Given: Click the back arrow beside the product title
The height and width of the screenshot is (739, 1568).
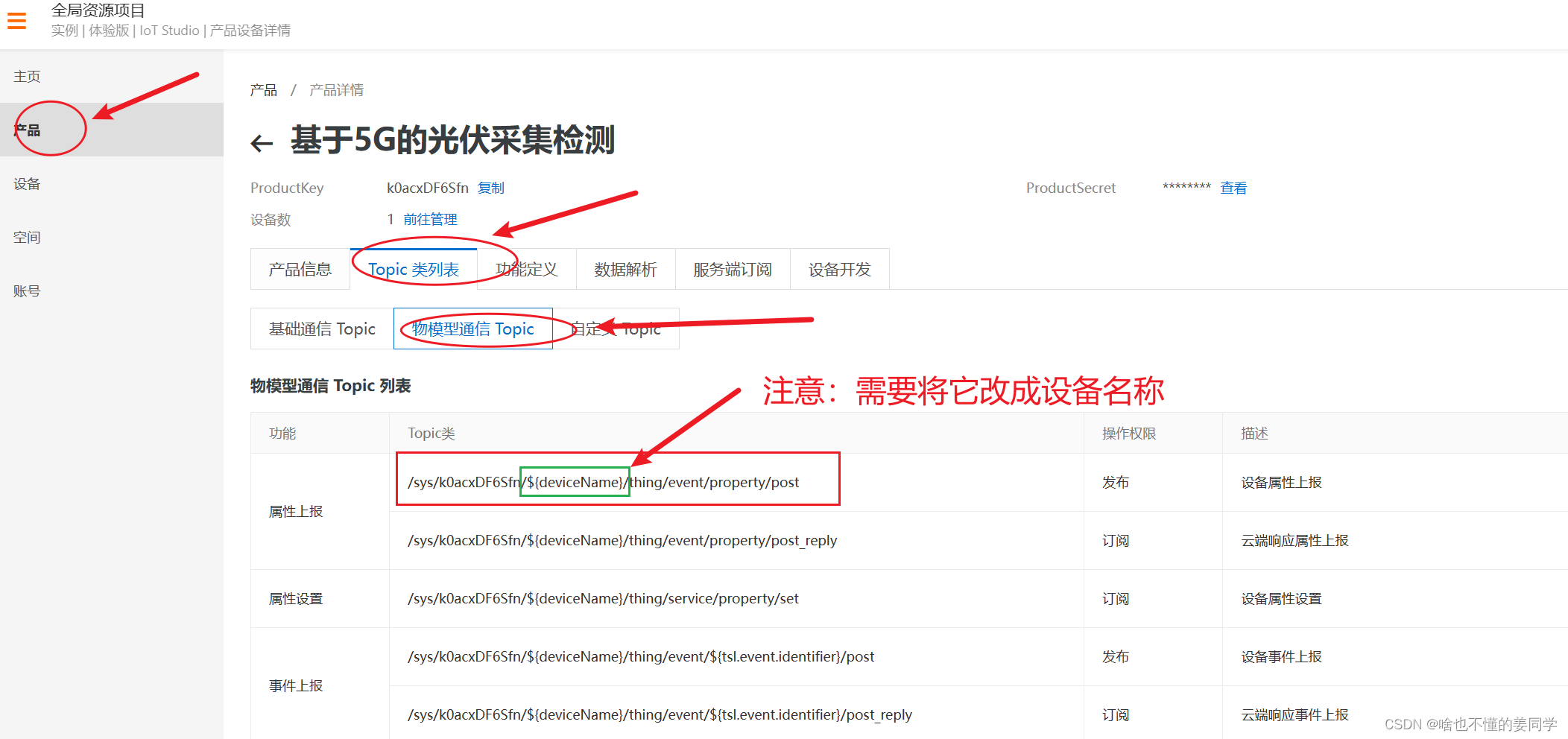Looking at the screenshot, I should [x=261, y=142].
